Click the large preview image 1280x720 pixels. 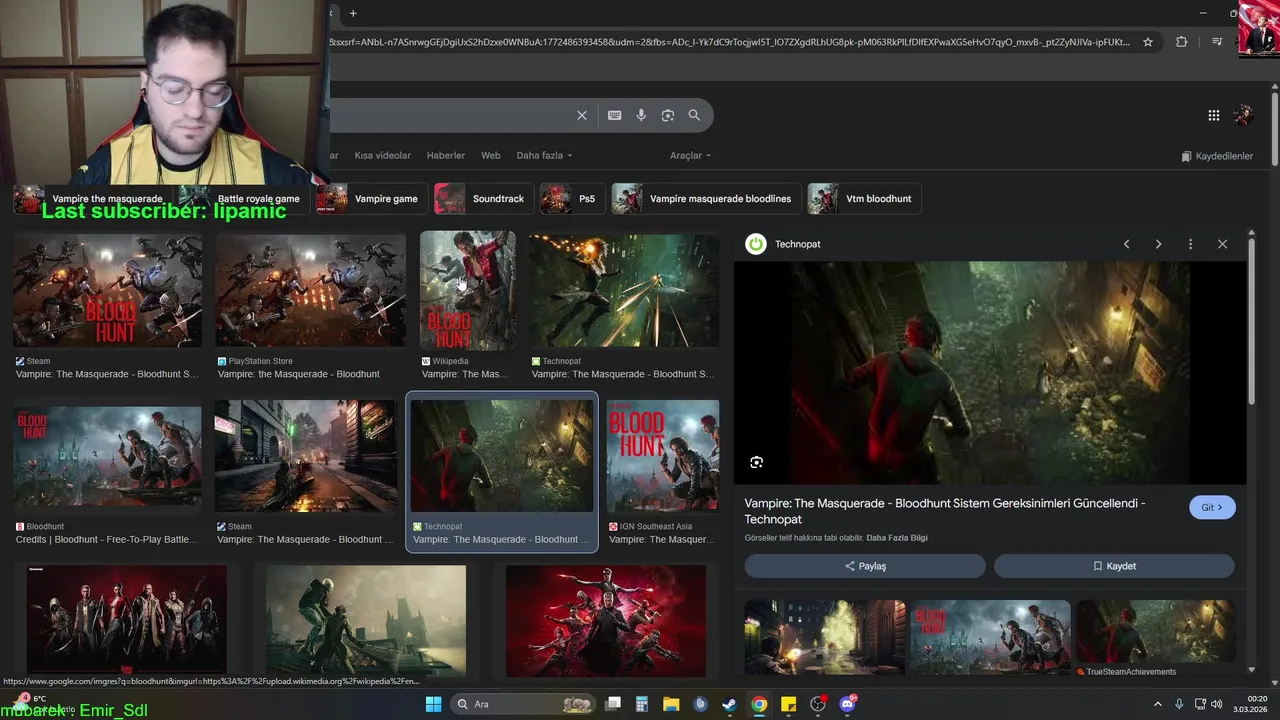pos(990,373)
